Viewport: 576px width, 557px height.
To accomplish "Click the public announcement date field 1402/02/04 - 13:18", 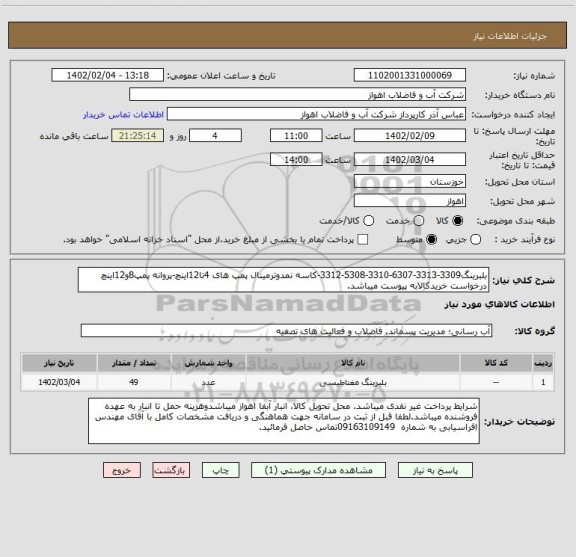I will click(108, 75).
